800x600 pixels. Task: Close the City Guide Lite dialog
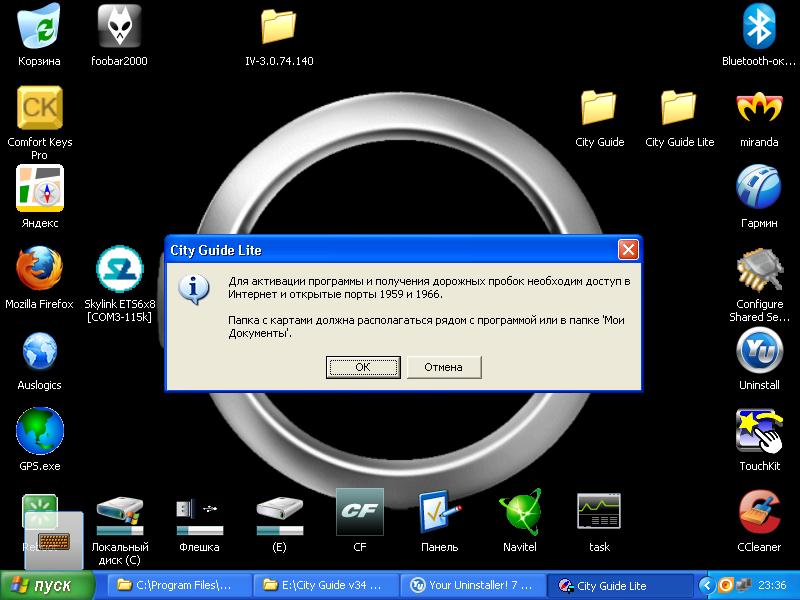tap(627, 250)
